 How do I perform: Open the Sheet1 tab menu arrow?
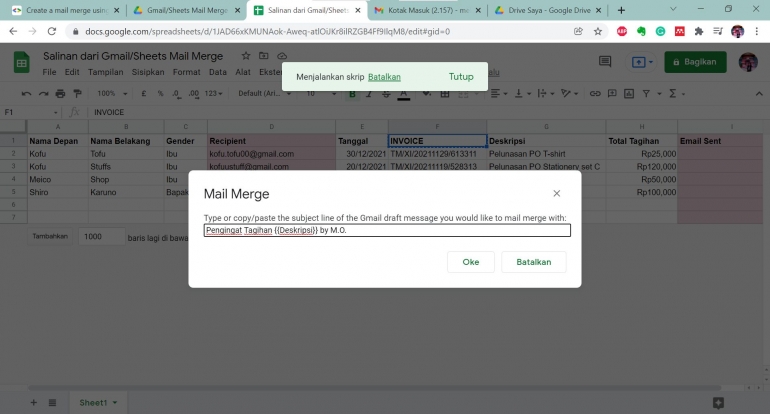pyautogui.click(x=115, y=403)
